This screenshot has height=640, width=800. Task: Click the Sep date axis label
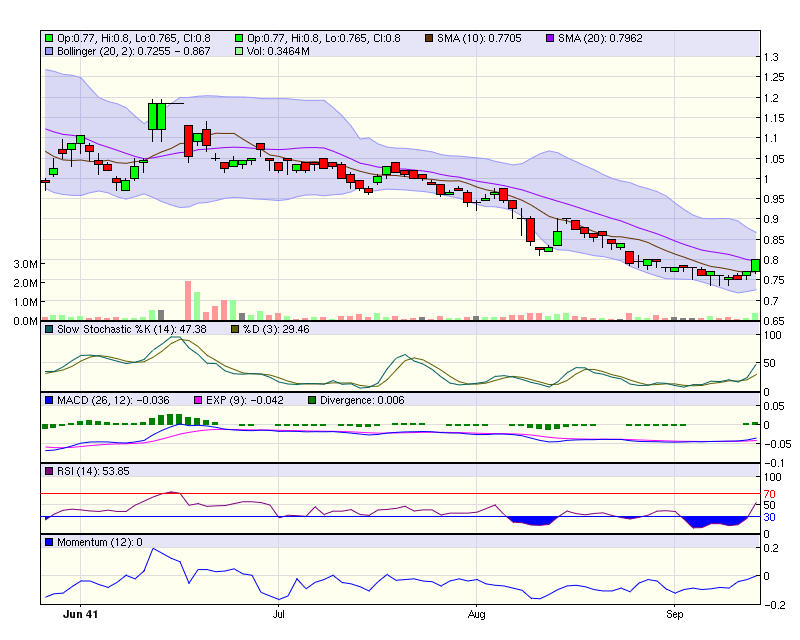674,614
